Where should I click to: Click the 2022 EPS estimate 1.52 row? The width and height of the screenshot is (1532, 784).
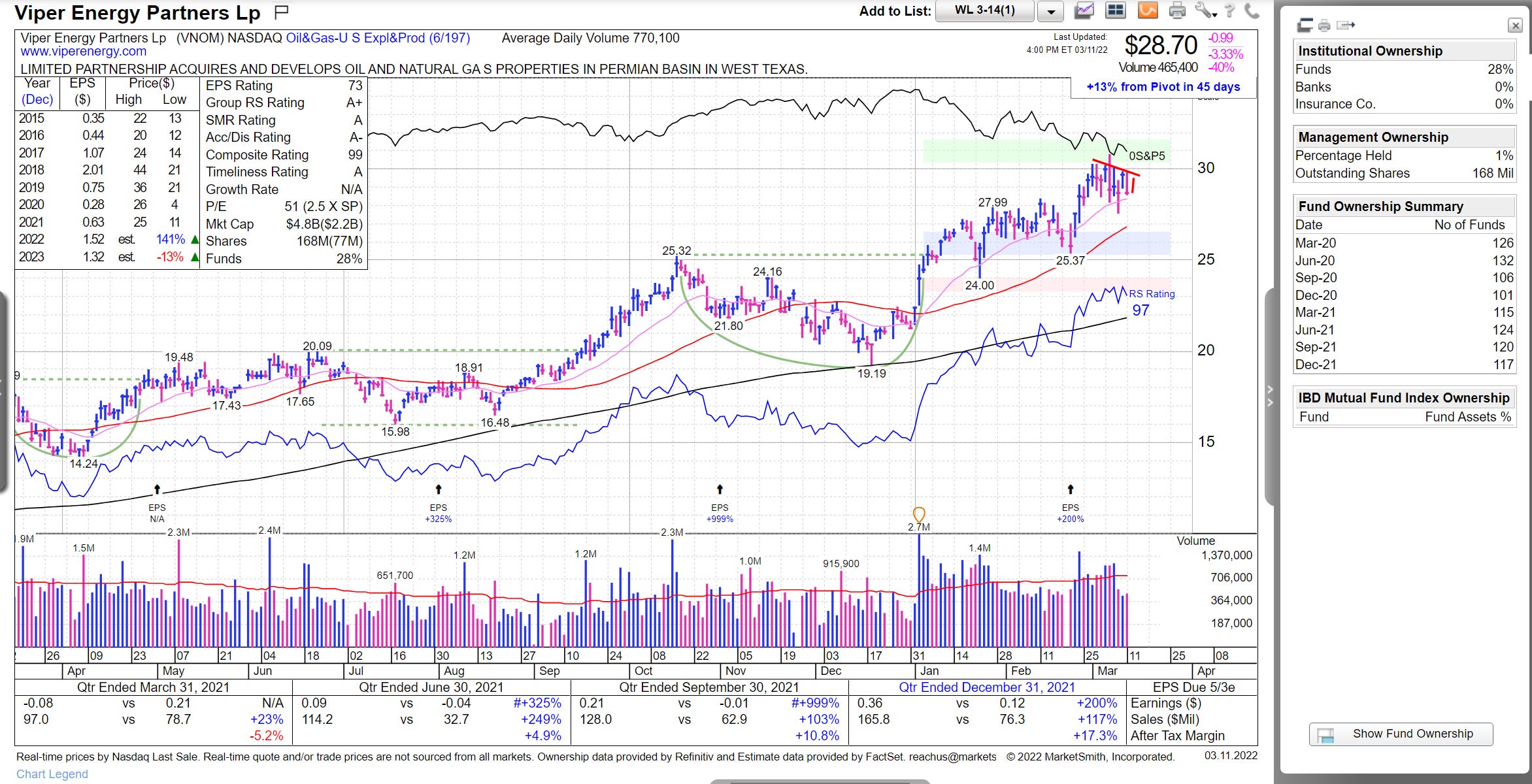[108, 239]
